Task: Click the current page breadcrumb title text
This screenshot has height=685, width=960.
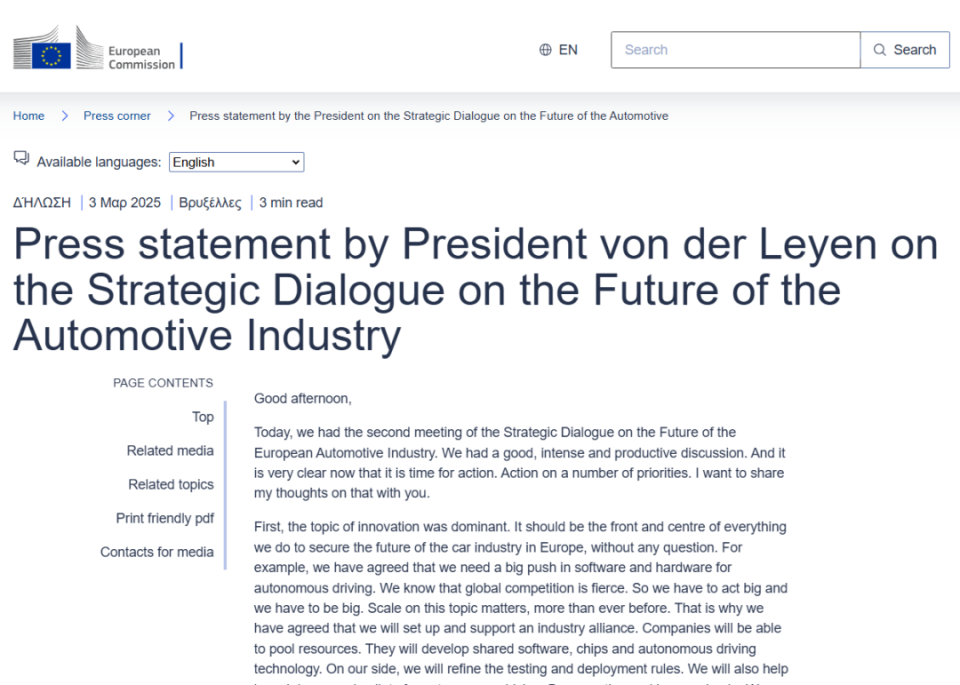Action: coord(428,116)
